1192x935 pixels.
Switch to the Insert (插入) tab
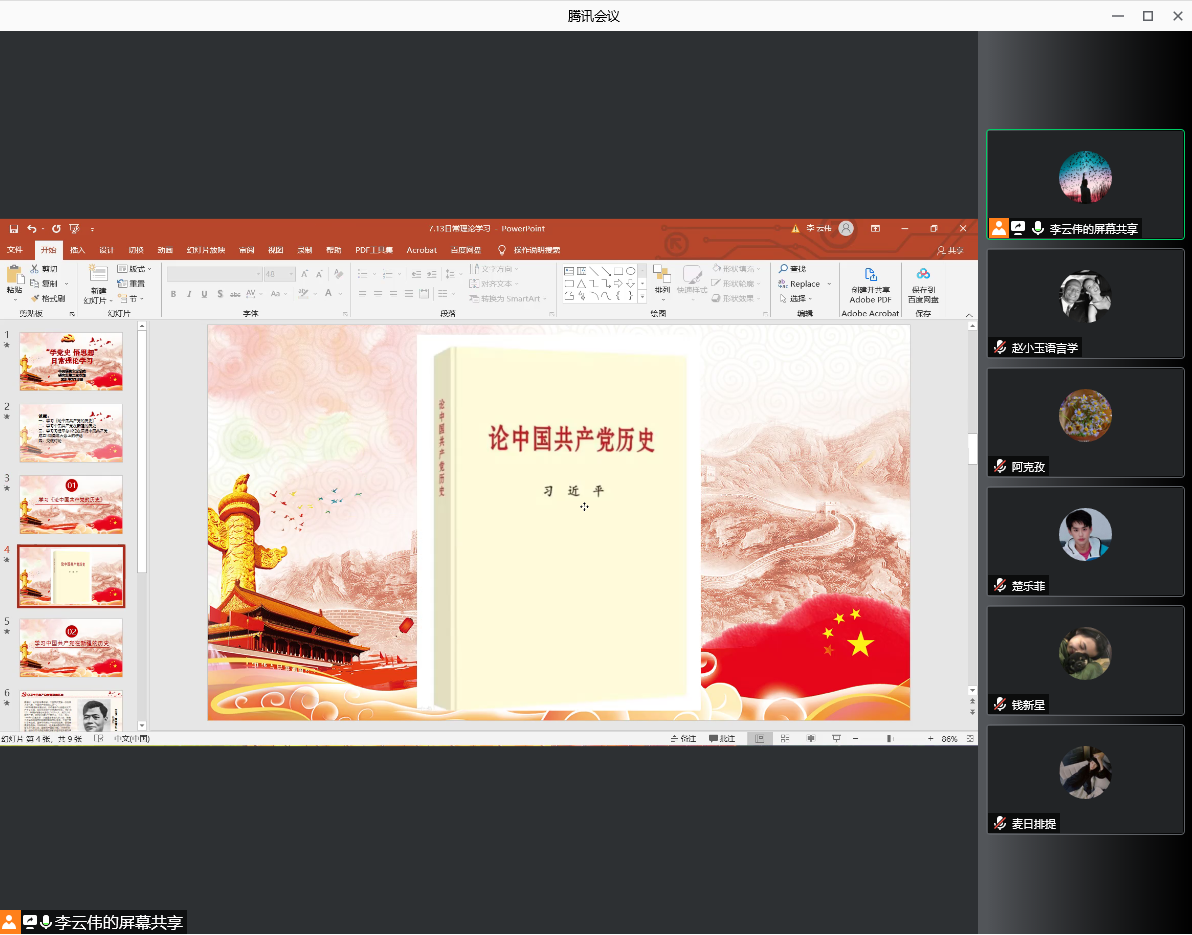78,250
